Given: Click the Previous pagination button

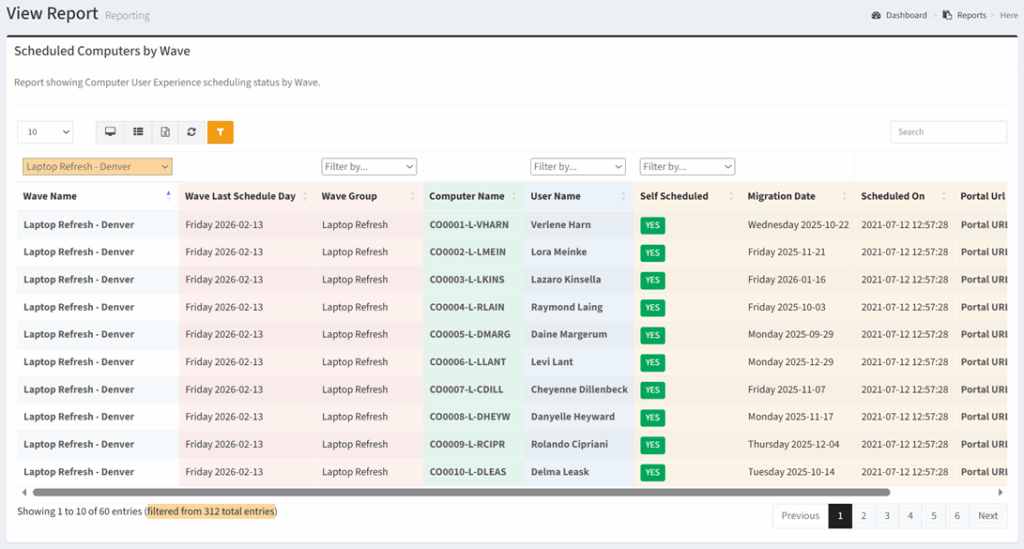Looking at the screenshot, I should 801,516.
